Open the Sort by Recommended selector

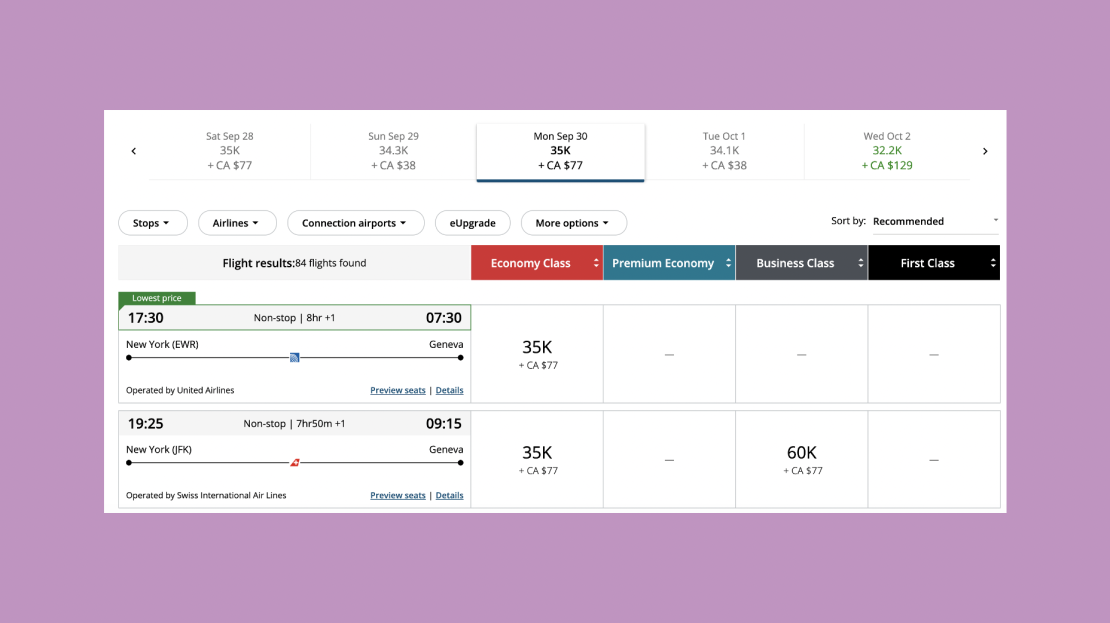click(x=935, y=221)
